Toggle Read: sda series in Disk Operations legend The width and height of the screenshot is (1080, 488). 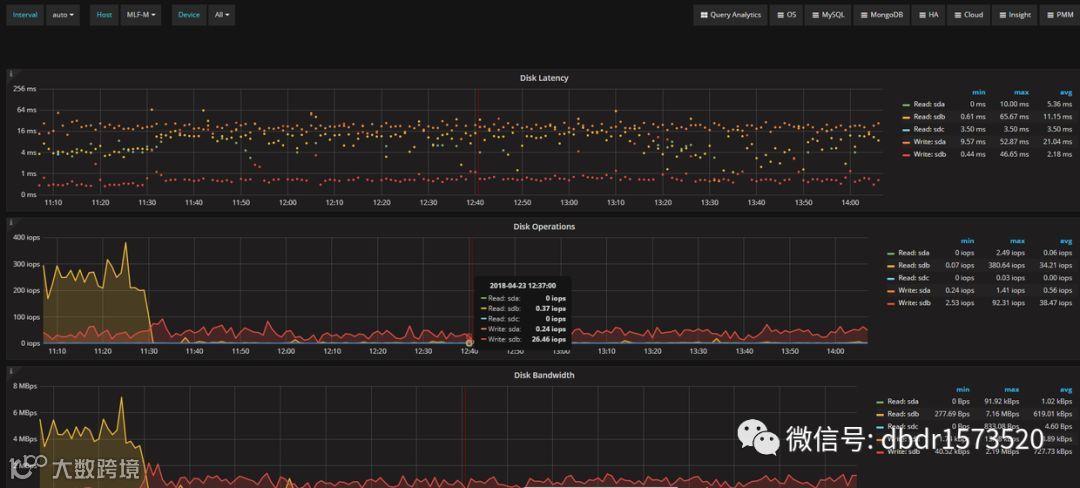coord(914,253)
